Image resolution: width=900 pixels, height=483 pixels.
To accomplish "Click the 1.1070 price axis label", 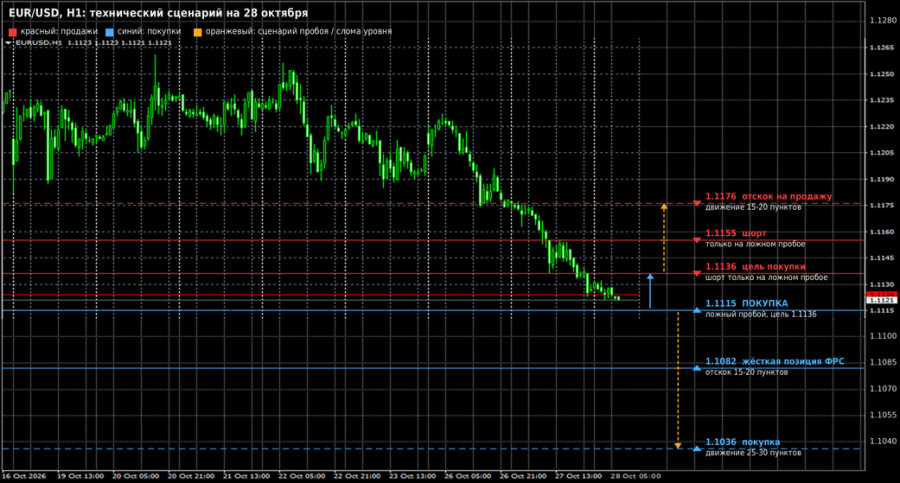I will [x=883, y=389].
